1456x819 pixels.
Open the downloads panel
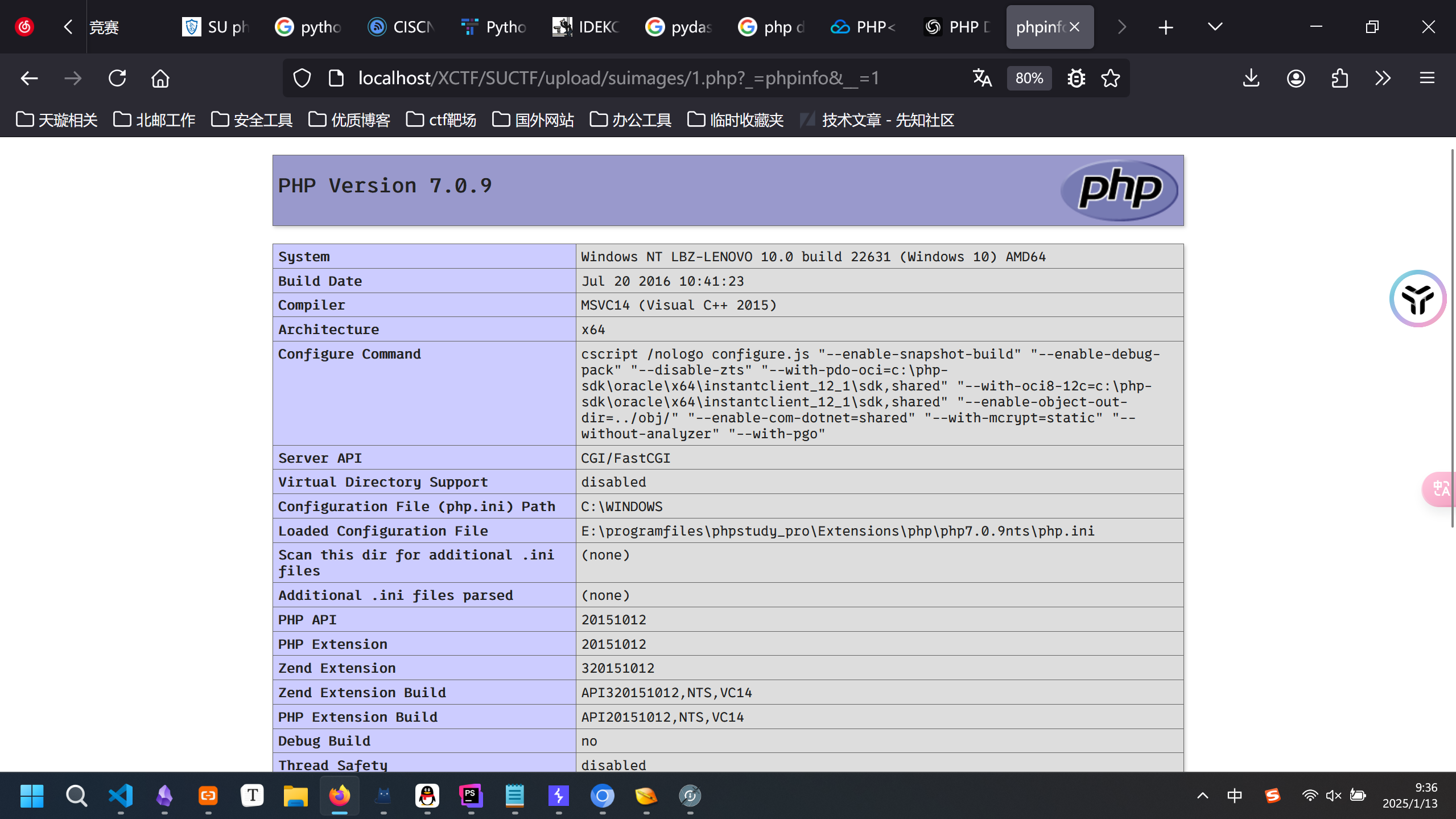(1251, 78)
